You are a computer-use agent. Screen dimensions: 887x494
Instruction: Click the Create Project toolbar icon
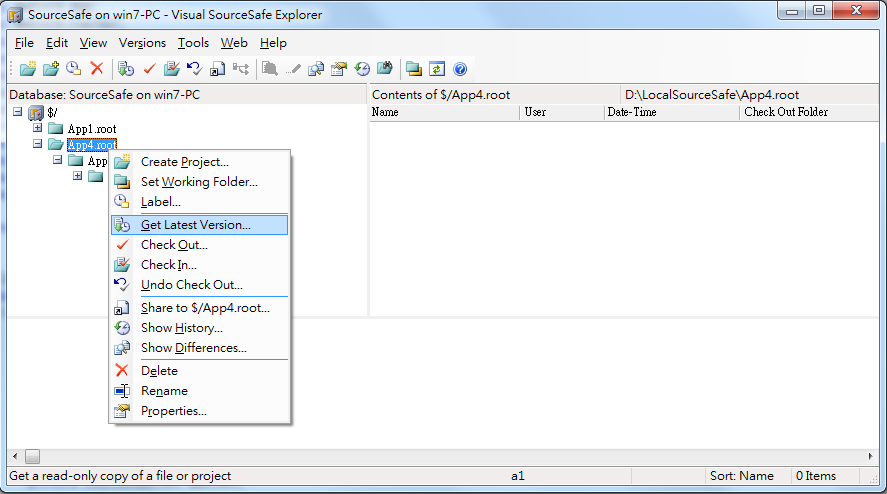click(28, 69)
